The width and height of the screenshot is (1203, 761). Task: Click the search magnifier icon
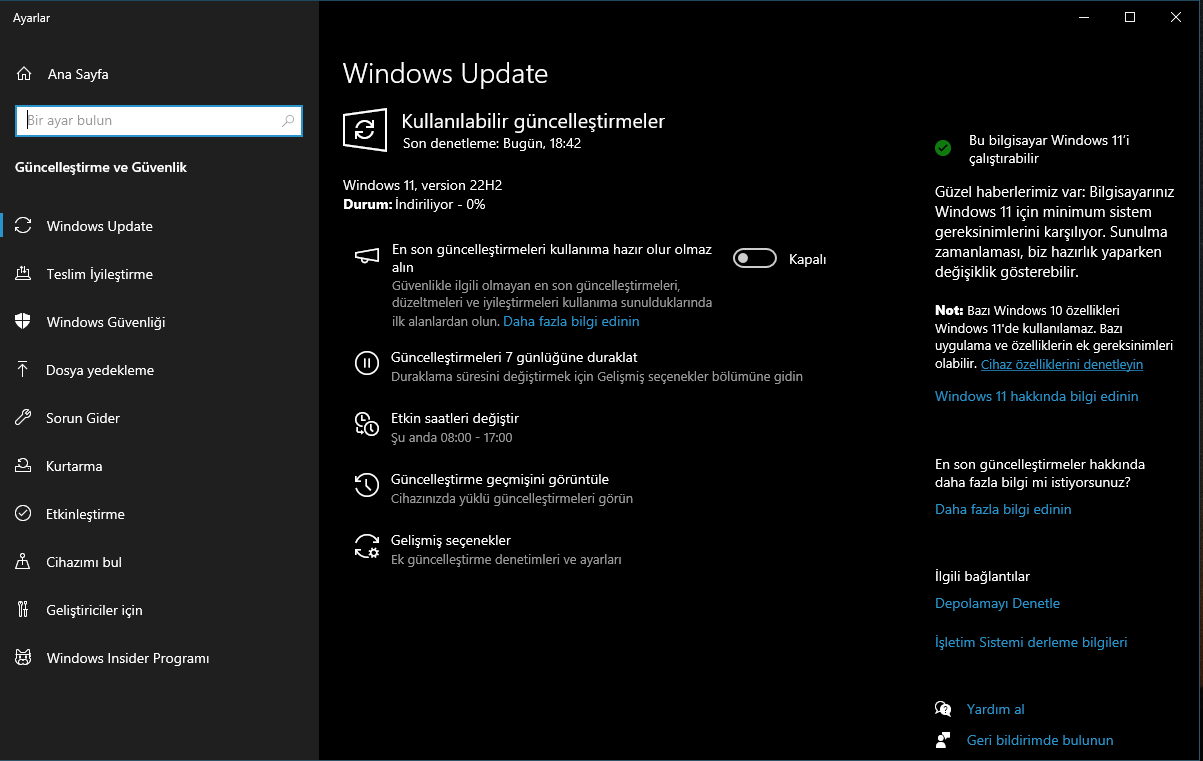[x=288, y=121]
